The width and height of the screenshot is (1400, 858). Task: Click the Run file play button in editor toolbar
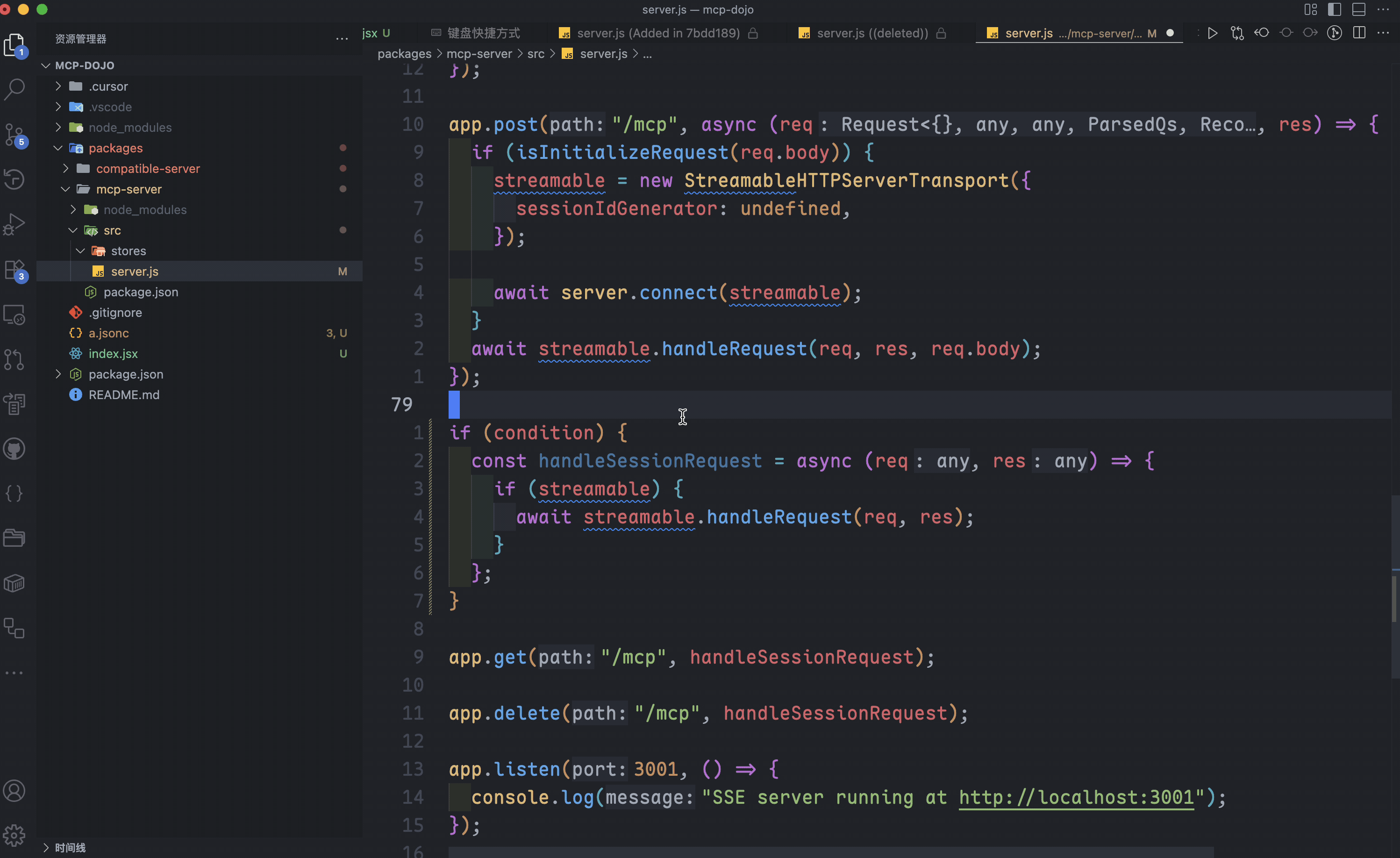(x=1213, y=33)
